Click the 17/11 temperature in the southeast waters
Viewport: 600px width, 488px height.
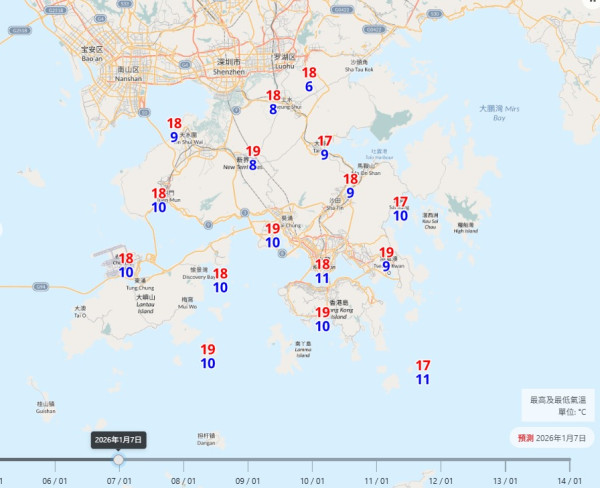(x=423, y=372)
